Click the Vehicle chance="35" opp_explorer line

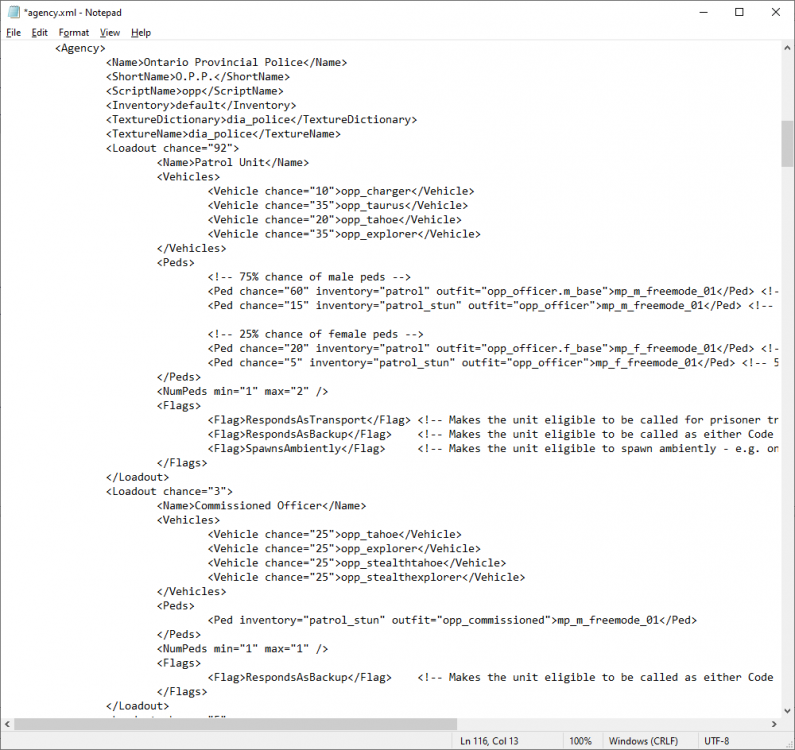coord(344,234)
